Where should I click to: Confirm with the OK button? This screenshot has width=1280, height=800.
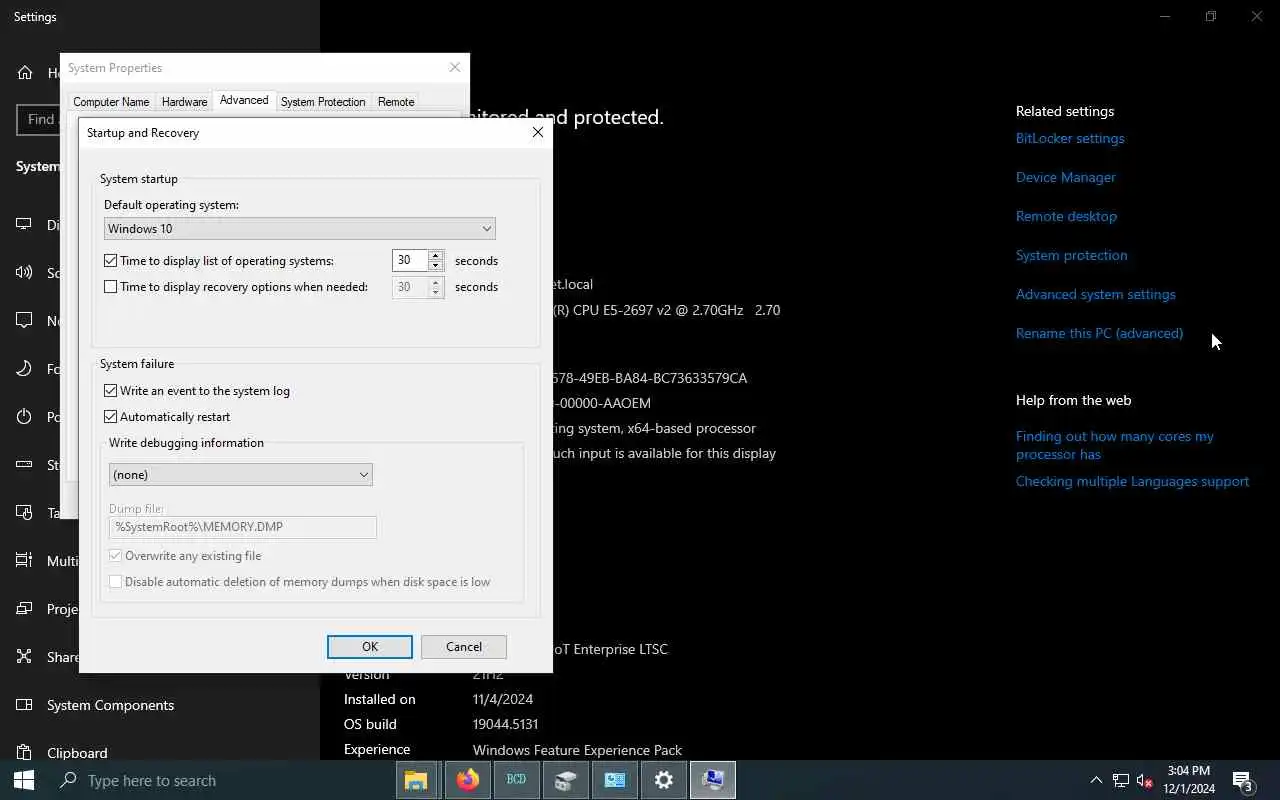pos(370,647)
